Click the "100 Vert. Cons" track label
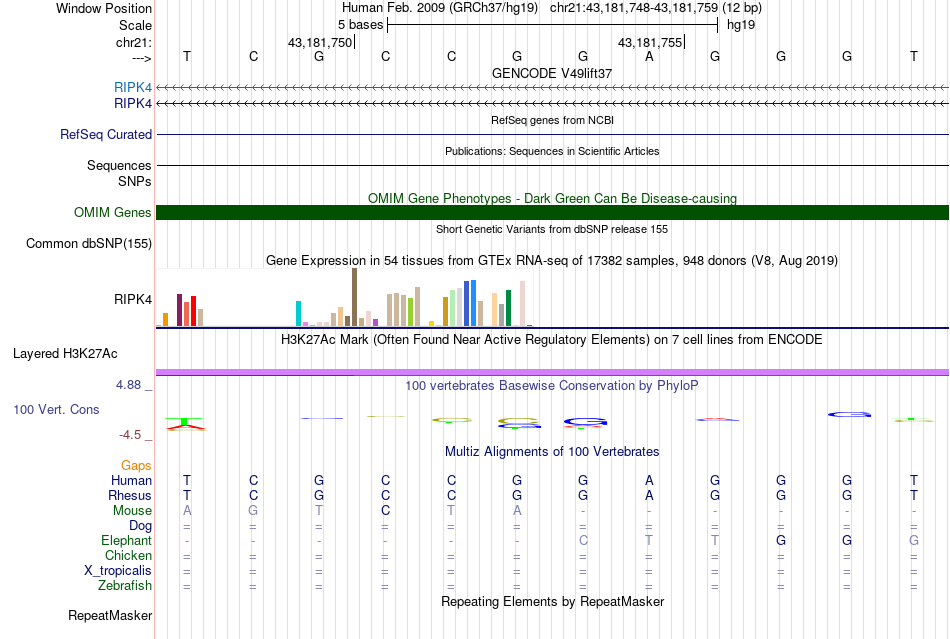Viewport: 950px width, 639px height. click(x=56, y=409)
